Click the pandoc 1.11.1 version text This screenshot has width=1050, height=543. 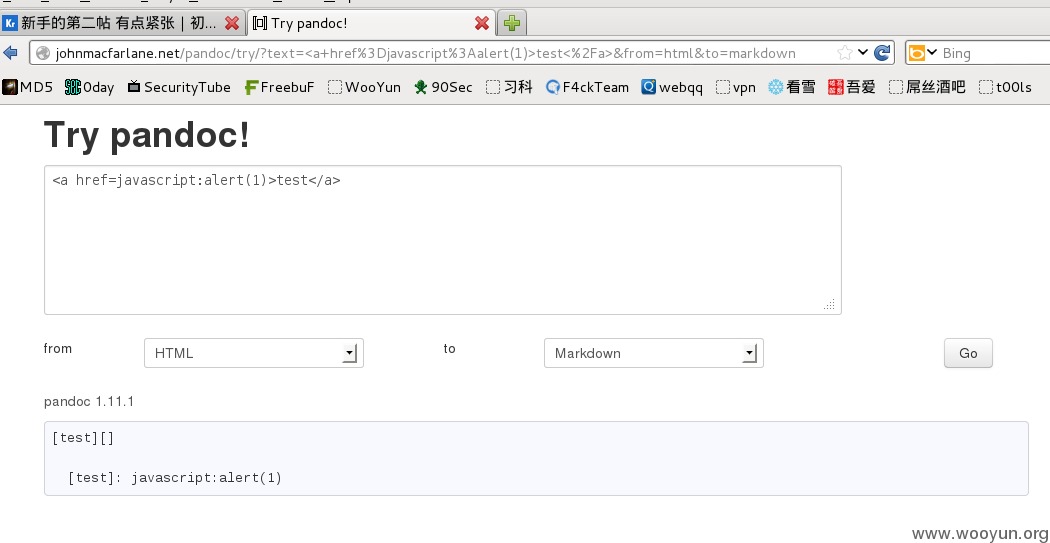click(89, 402)
